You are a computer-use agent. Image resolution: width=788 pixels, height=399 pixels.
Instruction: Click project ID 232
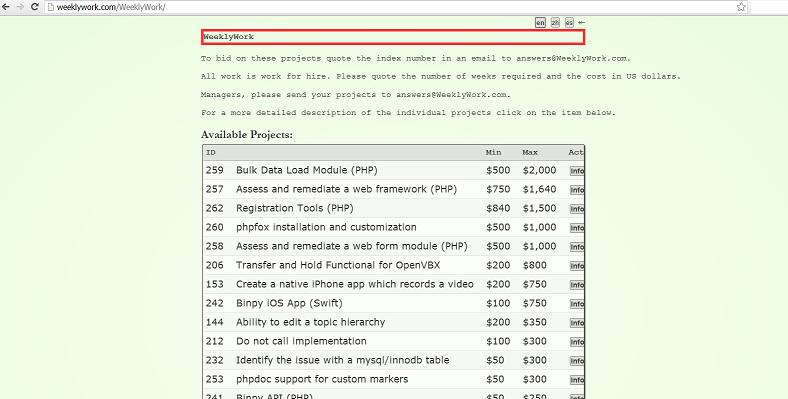coord(215,360)
